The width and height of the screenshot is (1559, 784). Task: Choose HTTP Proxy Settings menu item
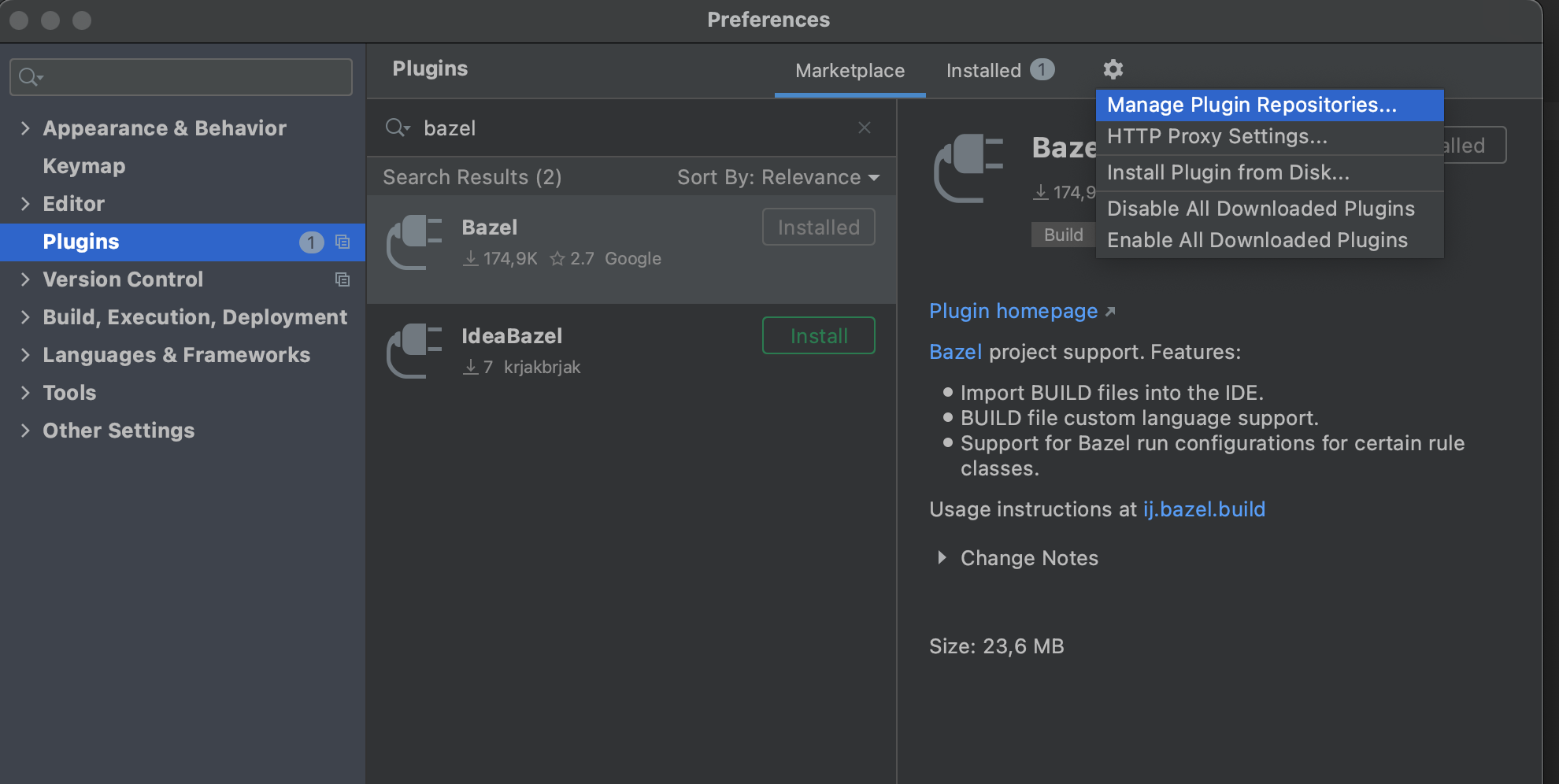tap(1269, 137)
